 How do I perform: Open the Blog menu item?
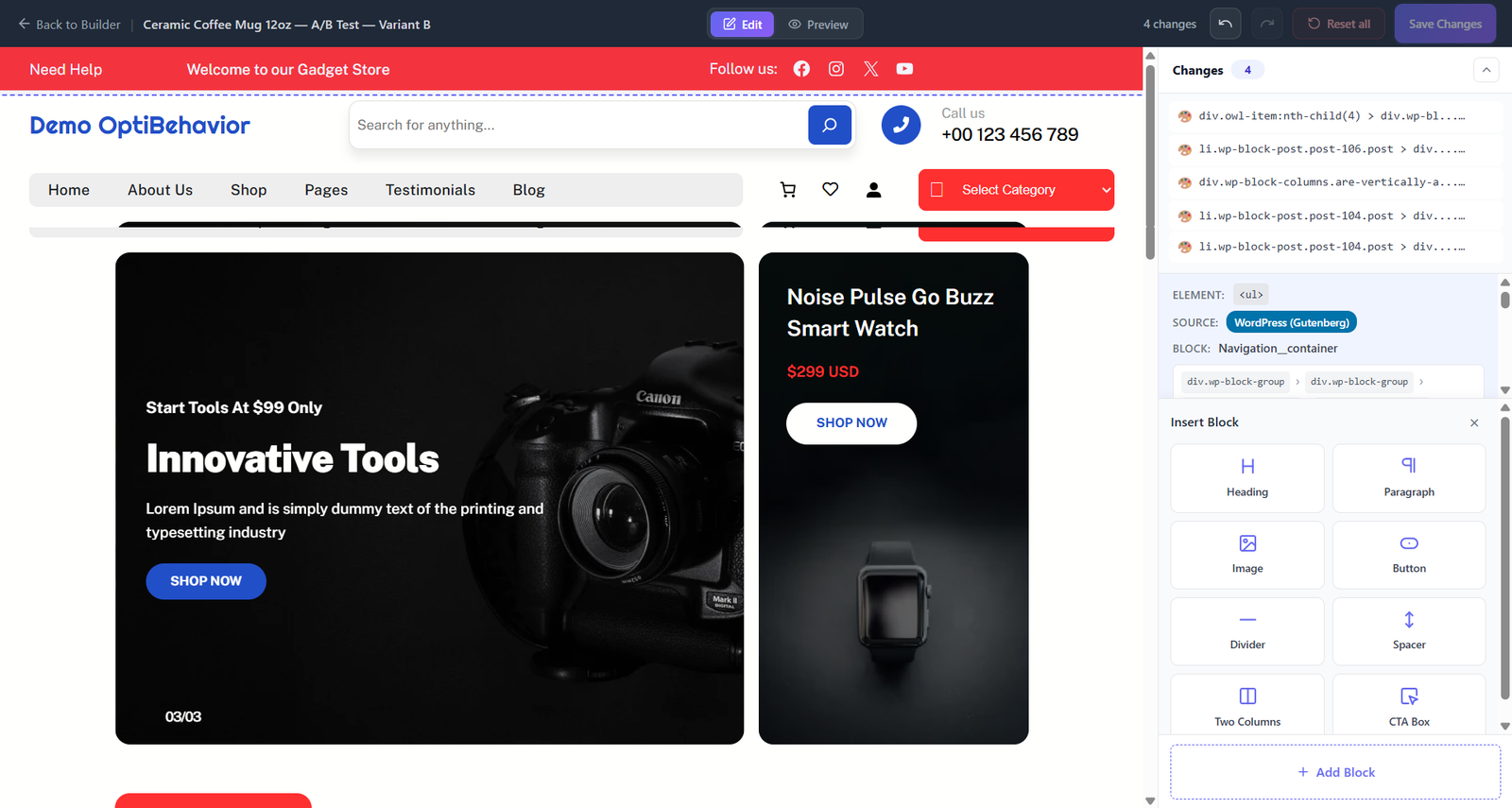point(529,190)
